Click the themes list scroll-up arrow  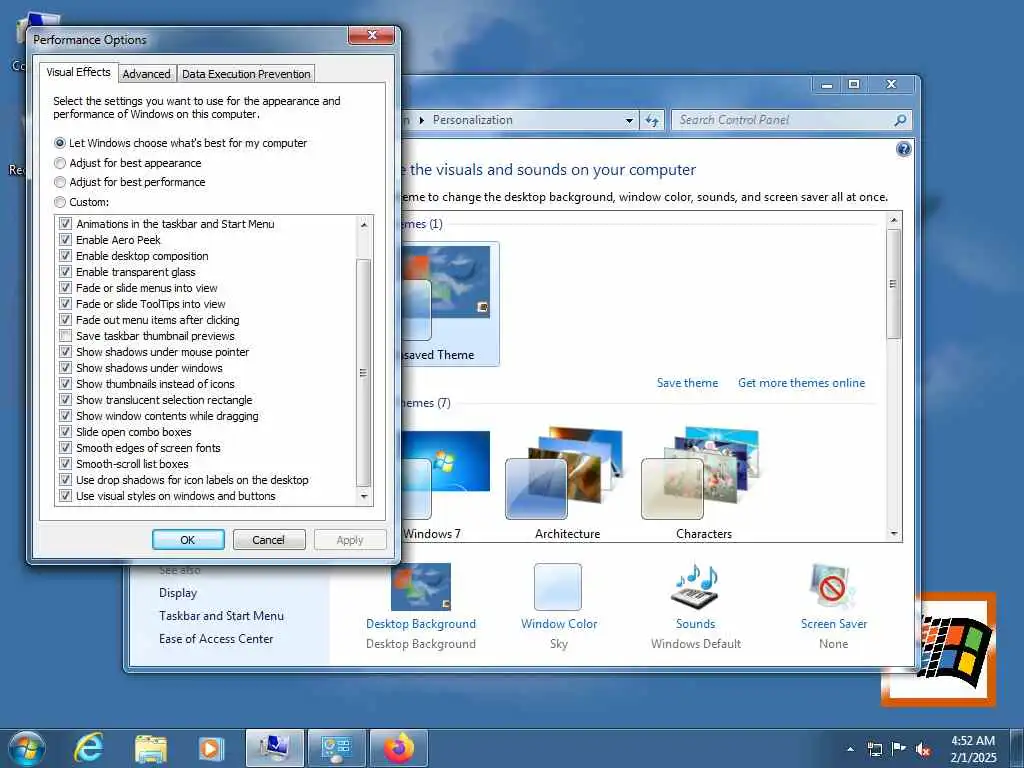[894, 220]
